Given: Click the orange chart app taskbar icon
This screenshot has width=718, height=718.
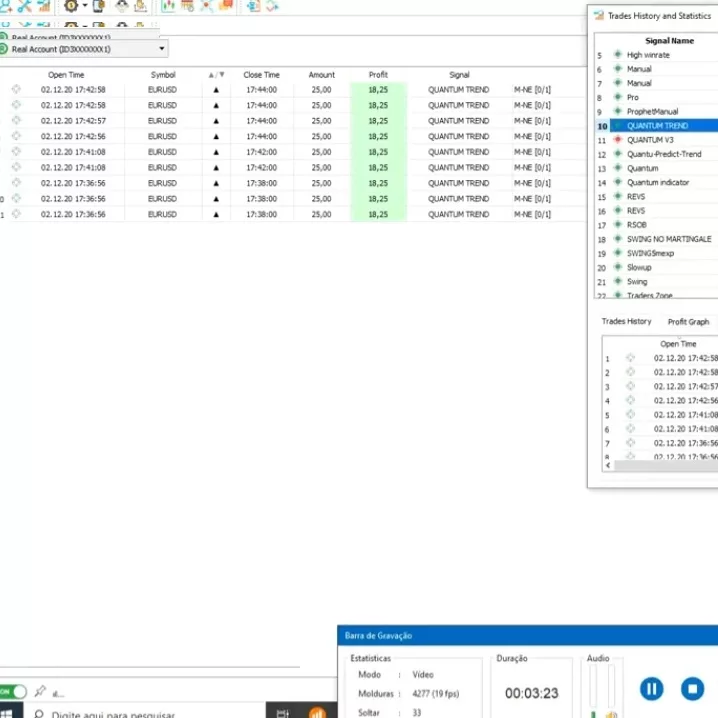Looking at the screenshot, I should pyautogui.click(x=317, y=713).
